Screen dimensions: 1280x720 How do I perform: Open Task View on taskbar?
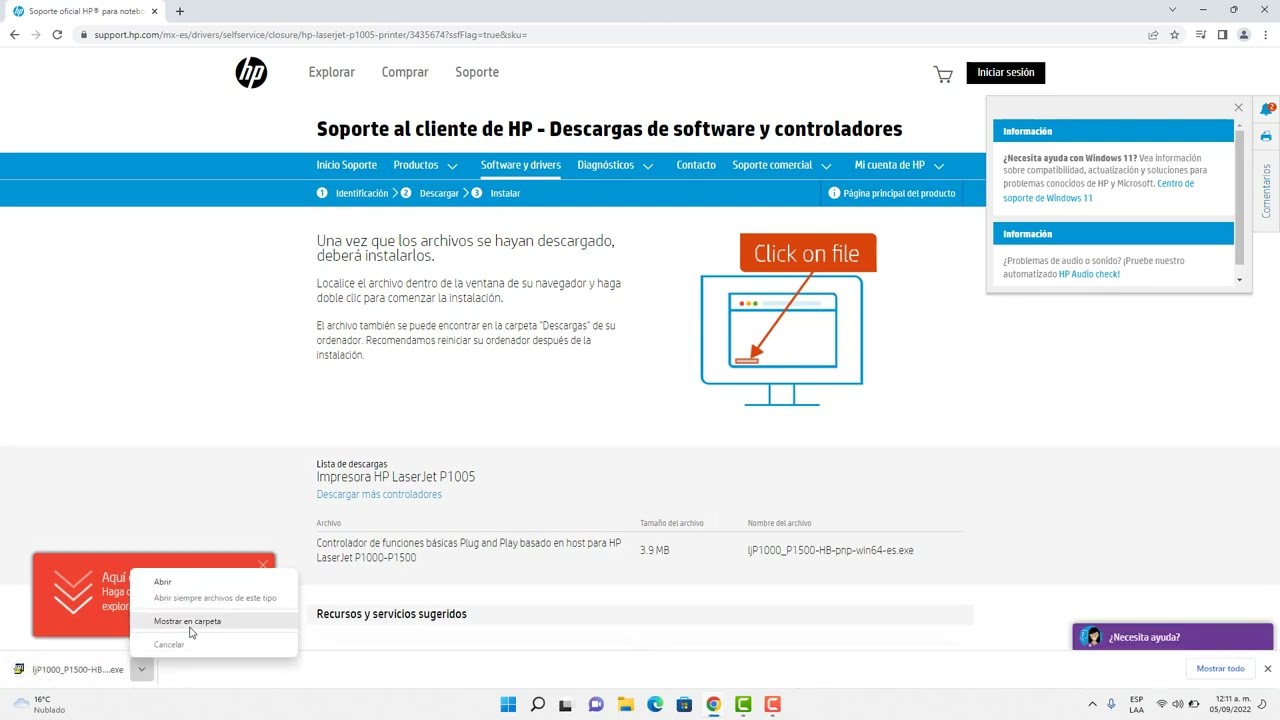tap(566, 704)
